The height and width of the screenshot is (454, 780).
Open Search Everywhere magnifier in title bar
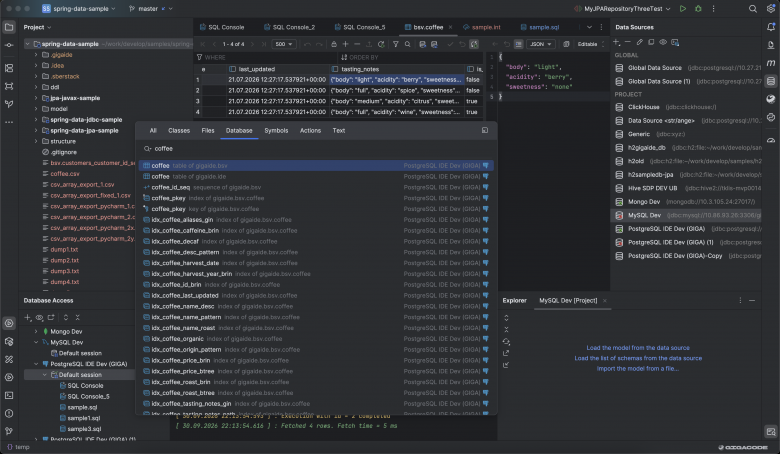[753, 8]
